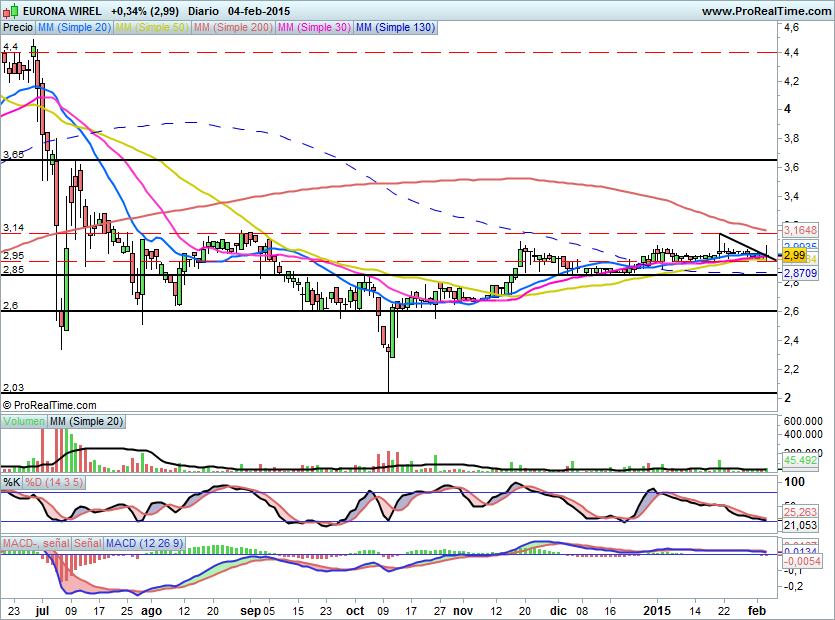Image resolution: width=835 pixels, height=620 pixels.
Task: Toggle the MM (Simple 20) moving average label
Action: [74, 28]
